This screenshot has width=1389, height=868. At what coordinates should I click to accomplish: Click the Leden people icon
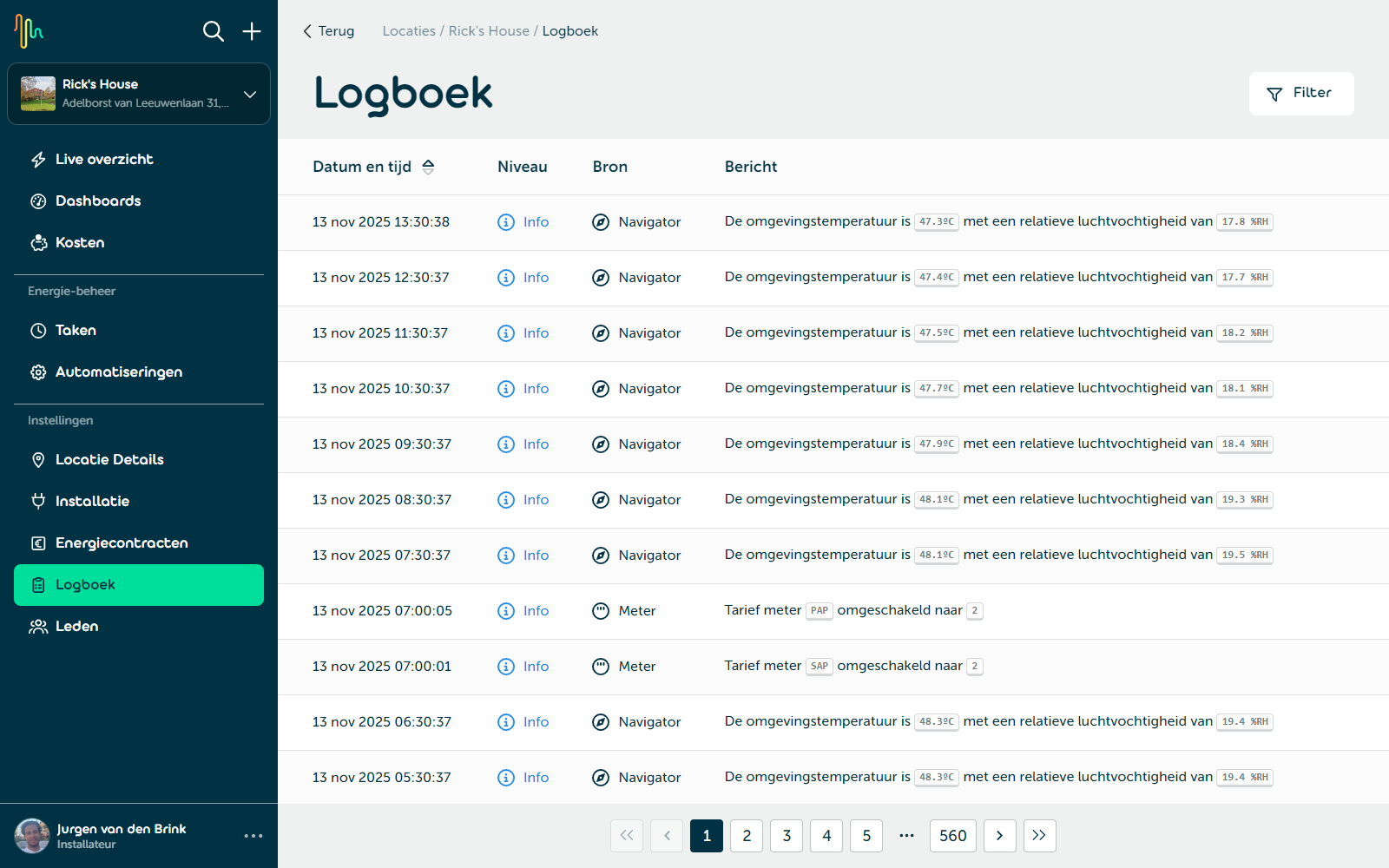(x=38, y=627)
